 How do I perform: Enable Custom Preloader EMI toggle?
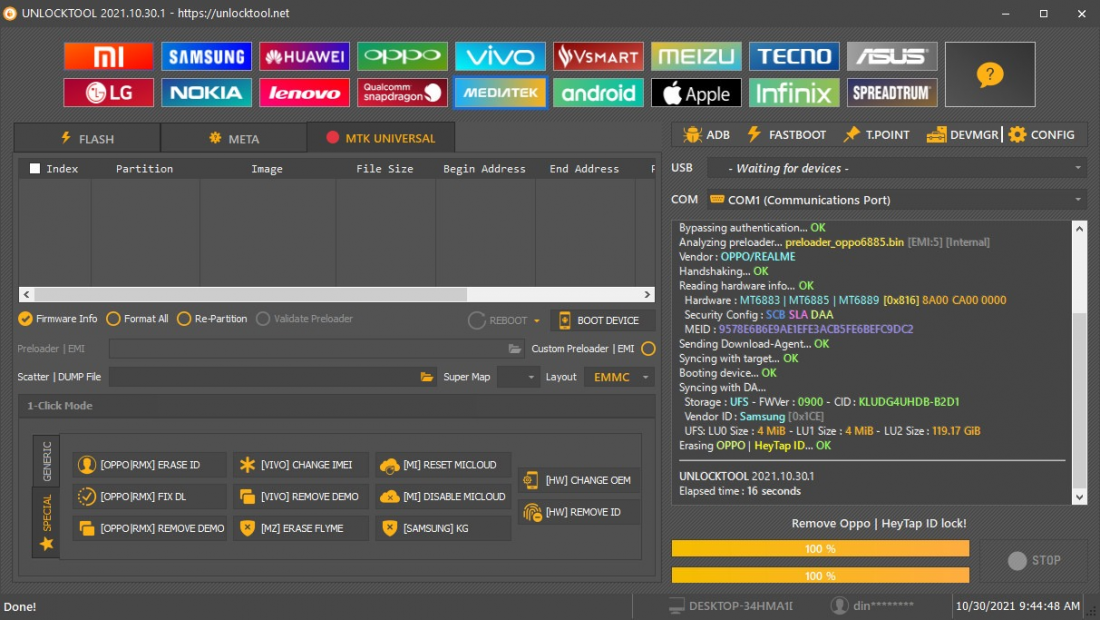648,349
